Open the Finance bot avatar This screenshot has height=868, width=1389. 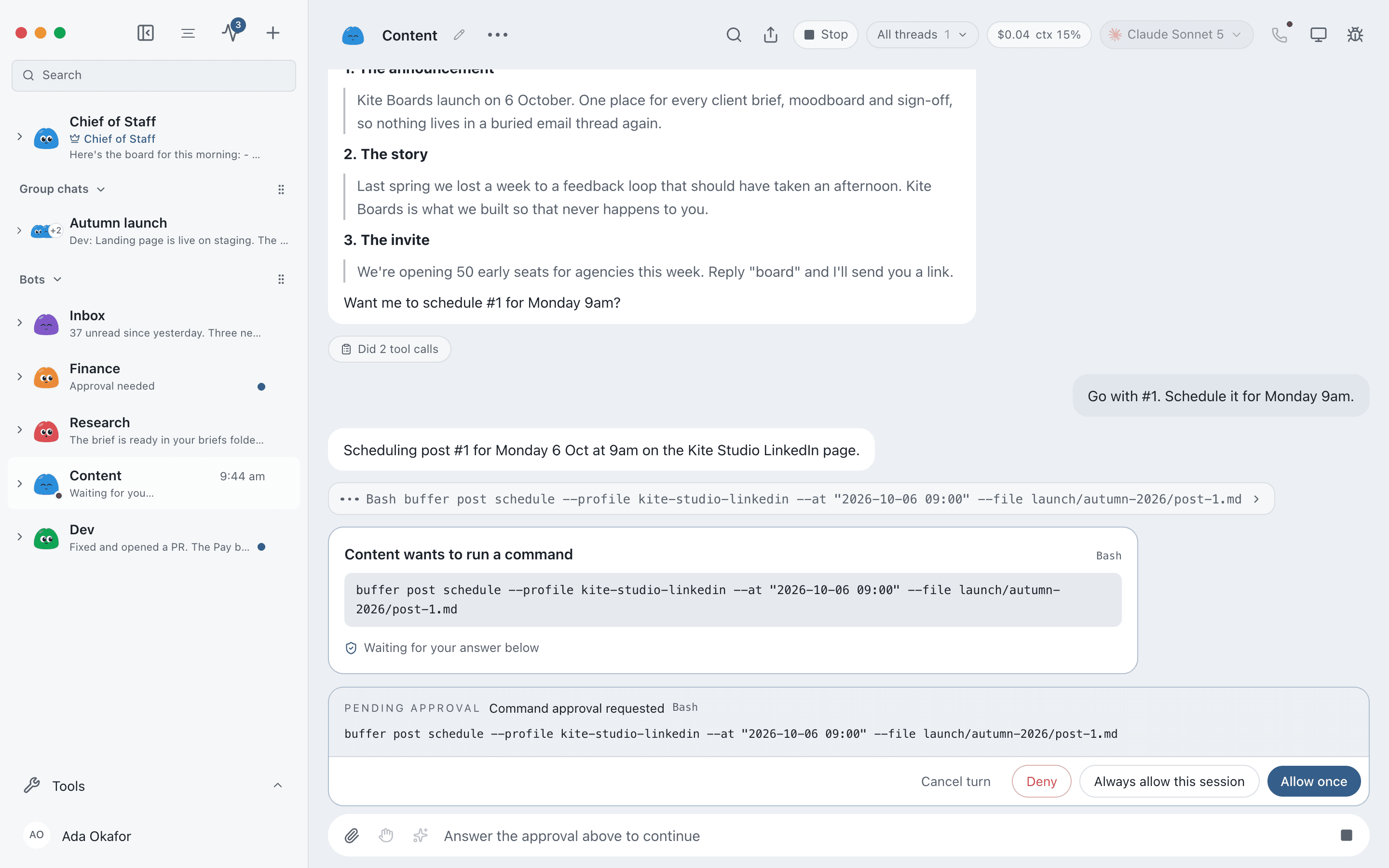click(46, 377)
